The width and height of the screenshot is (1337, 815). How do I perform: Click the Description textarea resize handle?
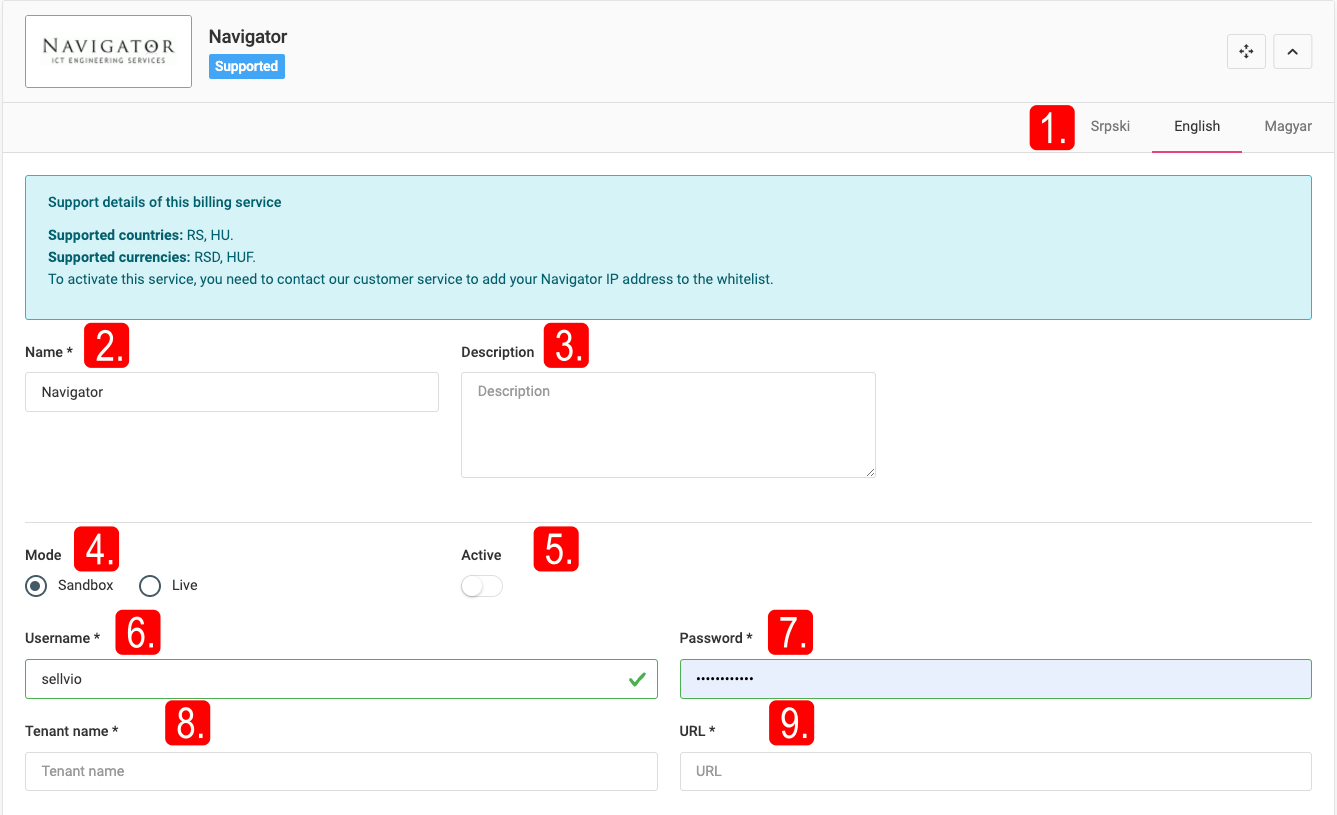pos(870,472)
